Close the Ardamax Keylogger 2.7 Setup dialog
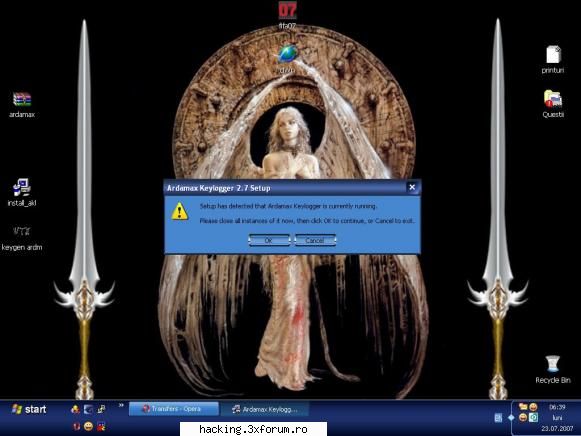Viewport: 581px width, 436px height. 412,187
